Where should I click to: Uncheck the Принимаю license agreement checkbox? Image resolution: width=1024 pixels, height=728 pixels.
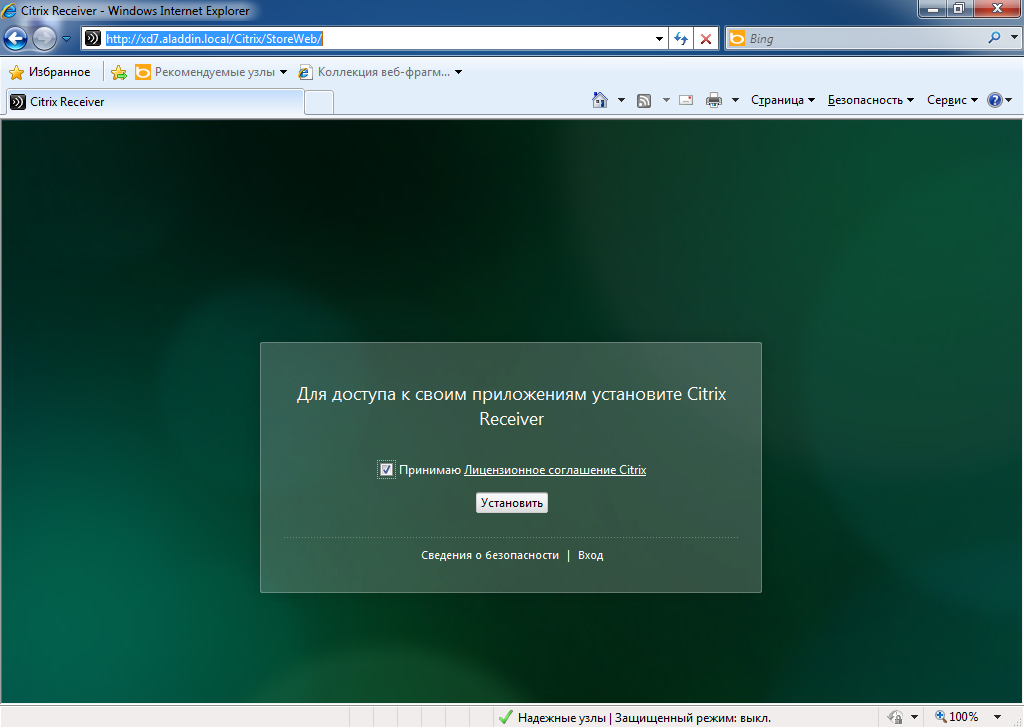(386, 469)
